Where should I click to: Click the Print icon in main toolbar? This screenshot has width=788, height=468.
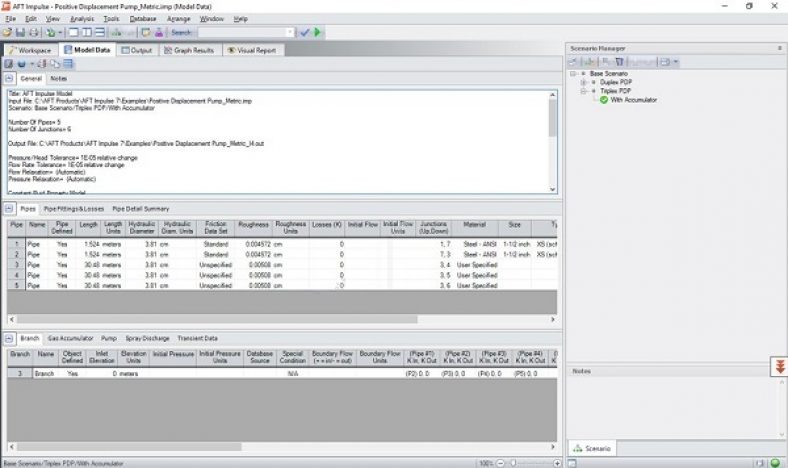pyautogui.click(x=32, y=32)
